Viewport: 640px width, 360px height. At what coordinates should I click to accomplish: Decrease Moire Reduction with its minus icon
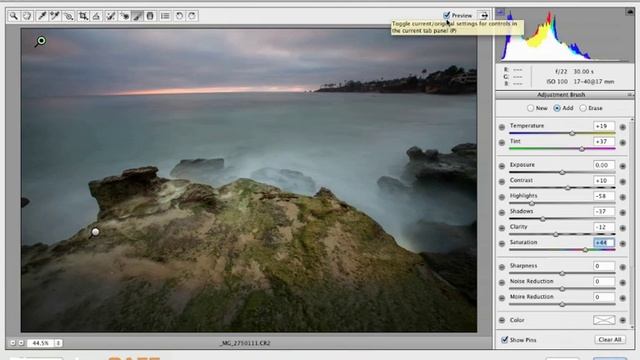tap(502, 298)
